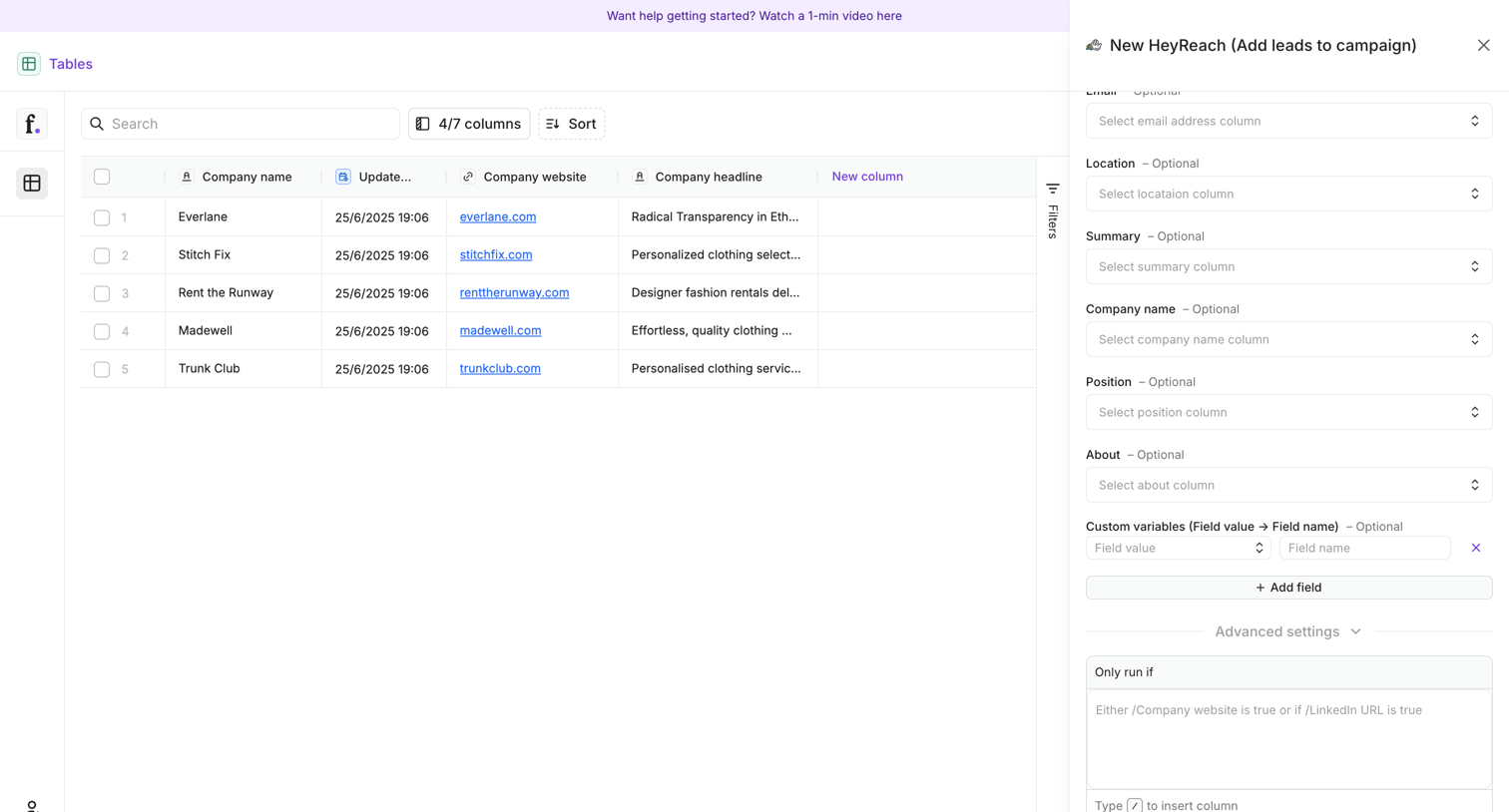Click the Everlane company name cell
The height and width of the screenshot is (812, 1509).
[244, 216]
